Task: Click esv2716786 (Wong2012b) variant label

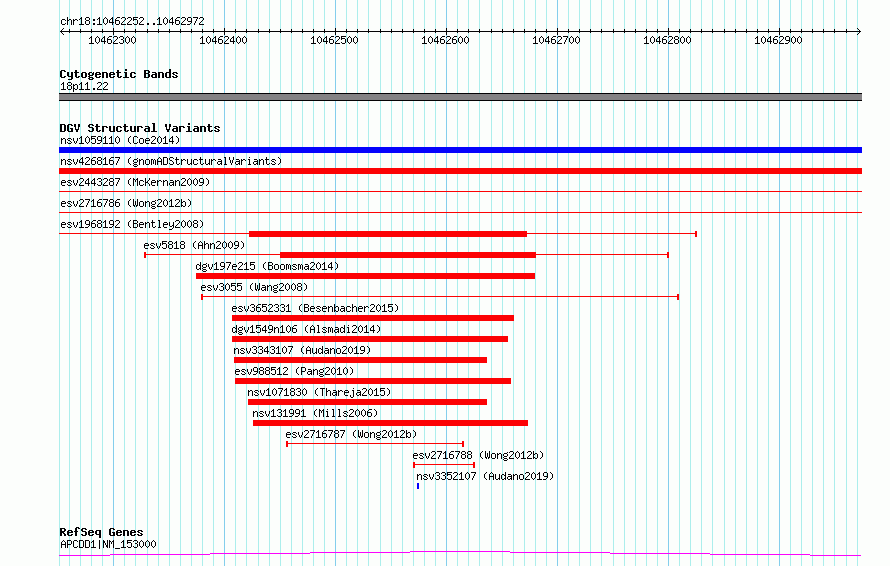Action: pos(126,203)
